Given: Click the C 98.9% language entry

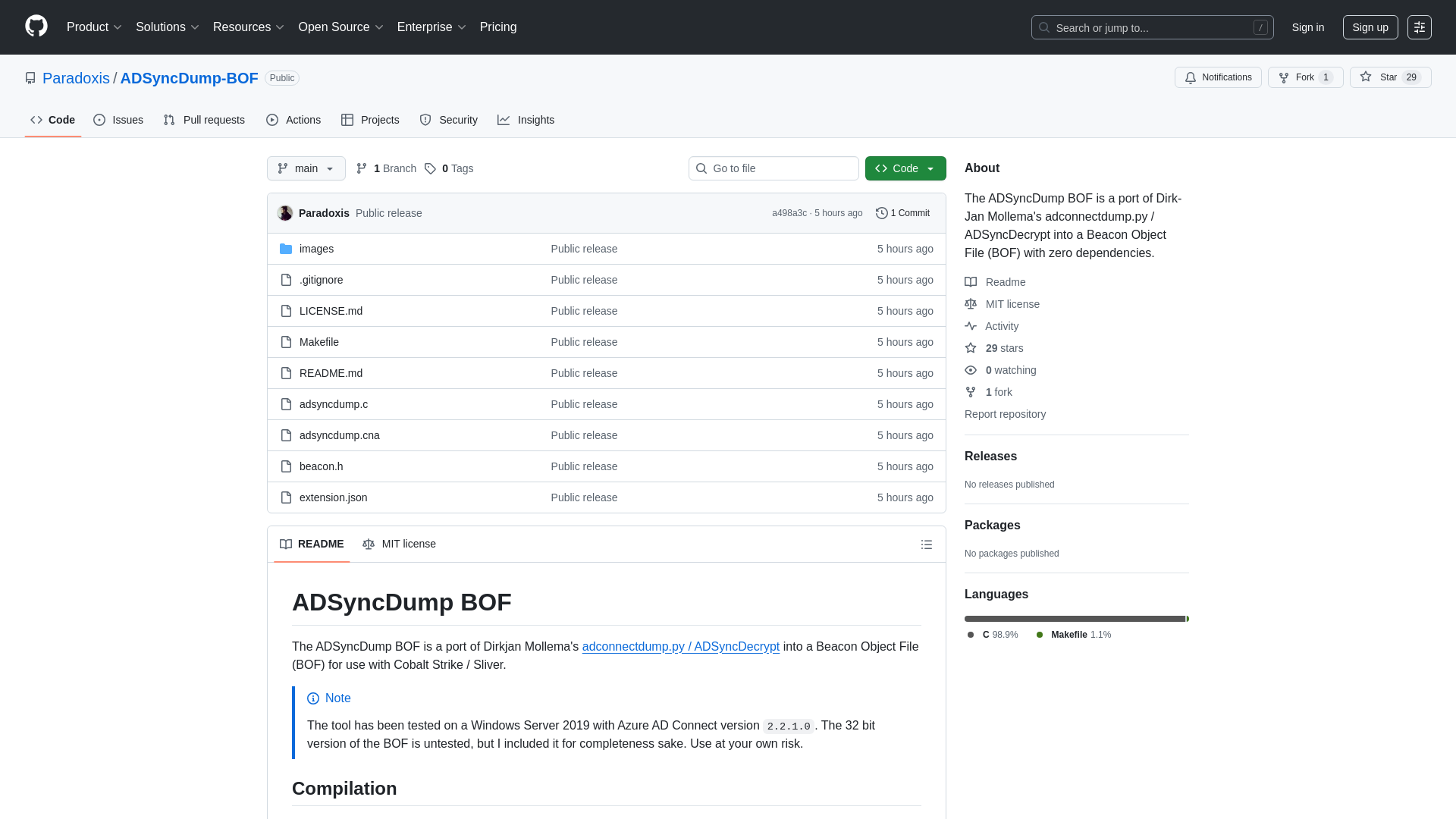Looking at the screenshot, I should (993, 635).
